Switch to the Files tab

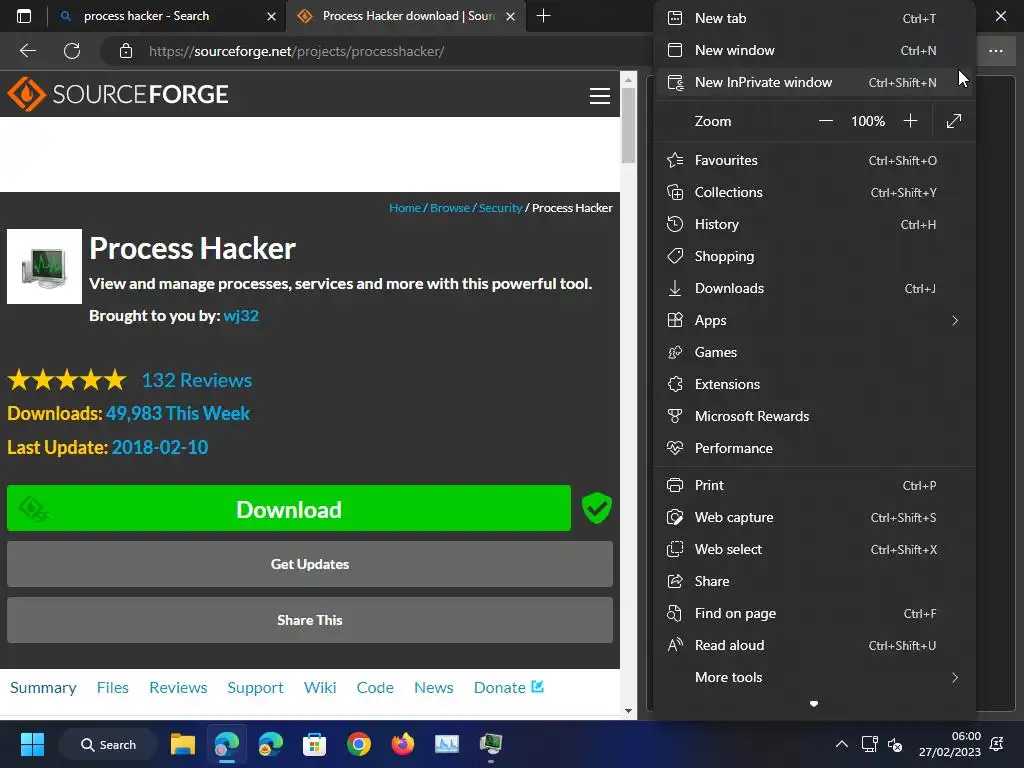pyautogui.click(x=112, y=688)
